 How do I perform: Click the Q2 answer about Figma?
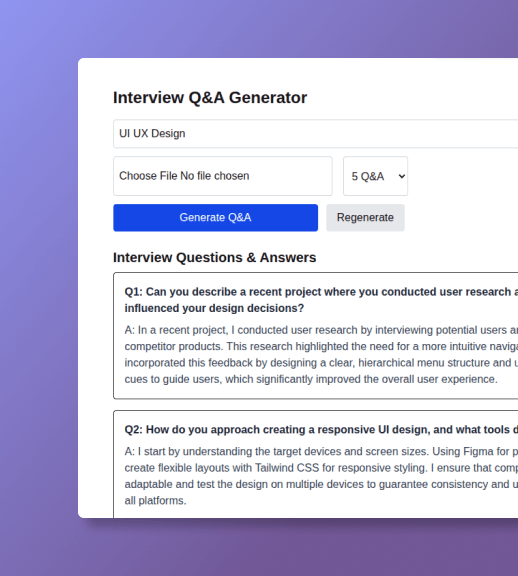pyautogui.click(x=321, y=476)
